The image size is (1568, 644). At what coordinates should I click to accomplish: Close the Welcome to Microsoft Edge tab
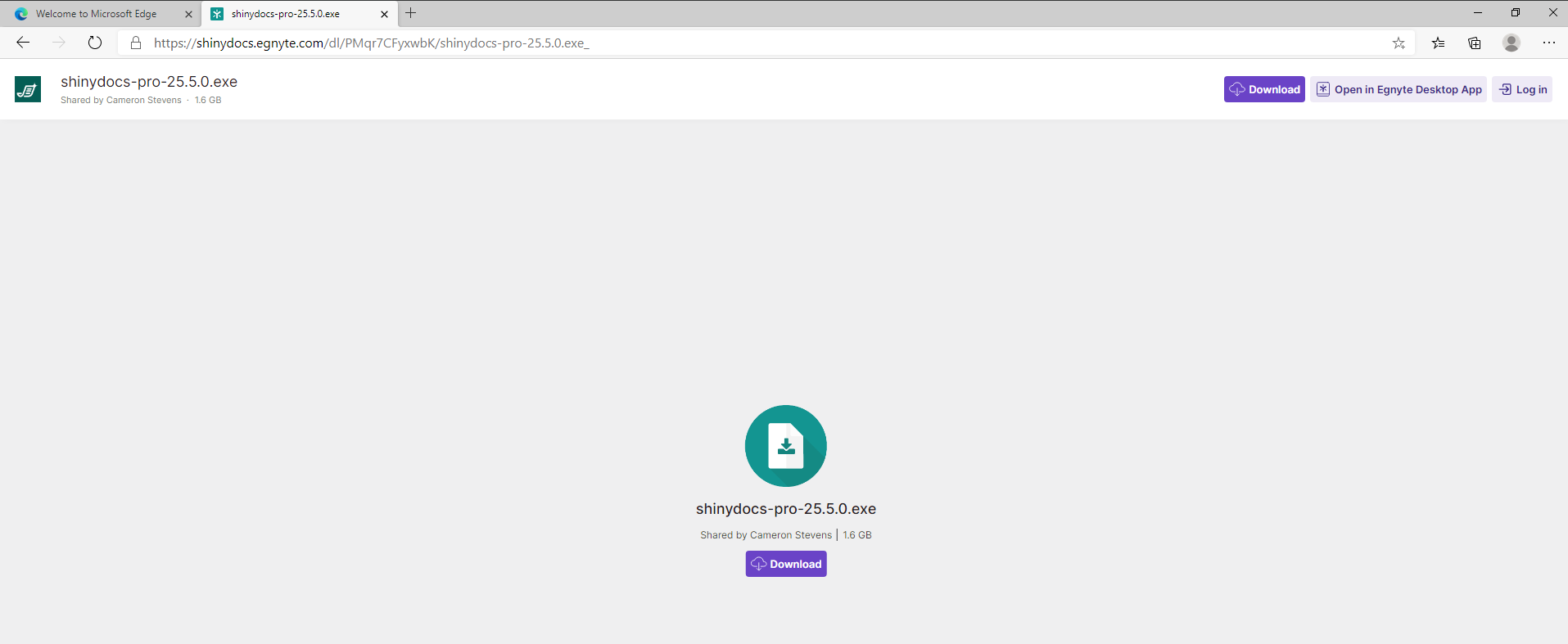pos(188,14)
